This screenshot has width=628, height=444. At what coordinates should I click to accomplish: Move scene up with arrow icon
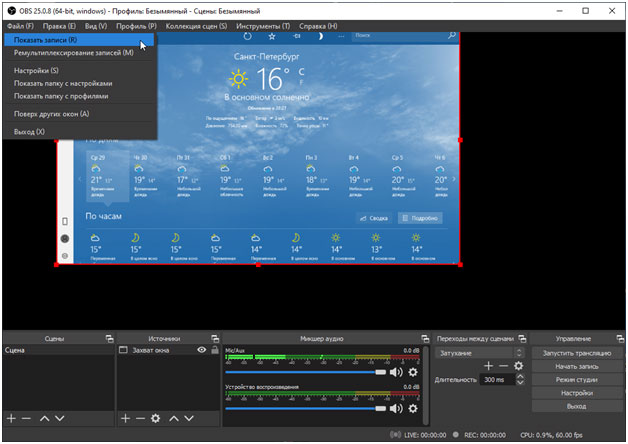[44, 418]
